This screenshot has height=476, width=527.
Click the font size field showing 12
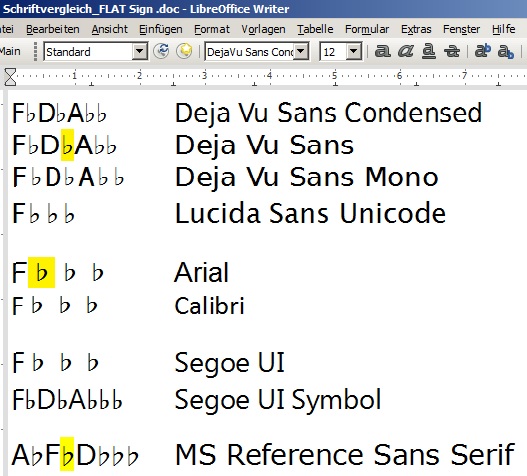(333, 52)
